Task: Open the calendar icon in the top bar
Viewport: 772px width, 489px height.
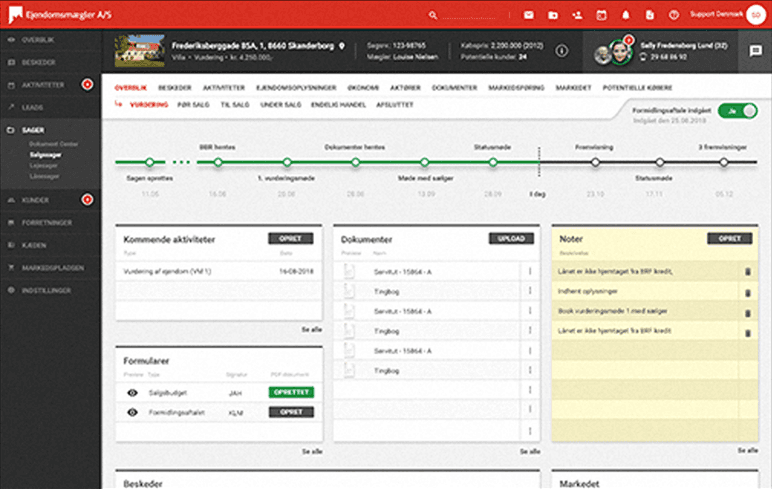Action: [601, 15]
